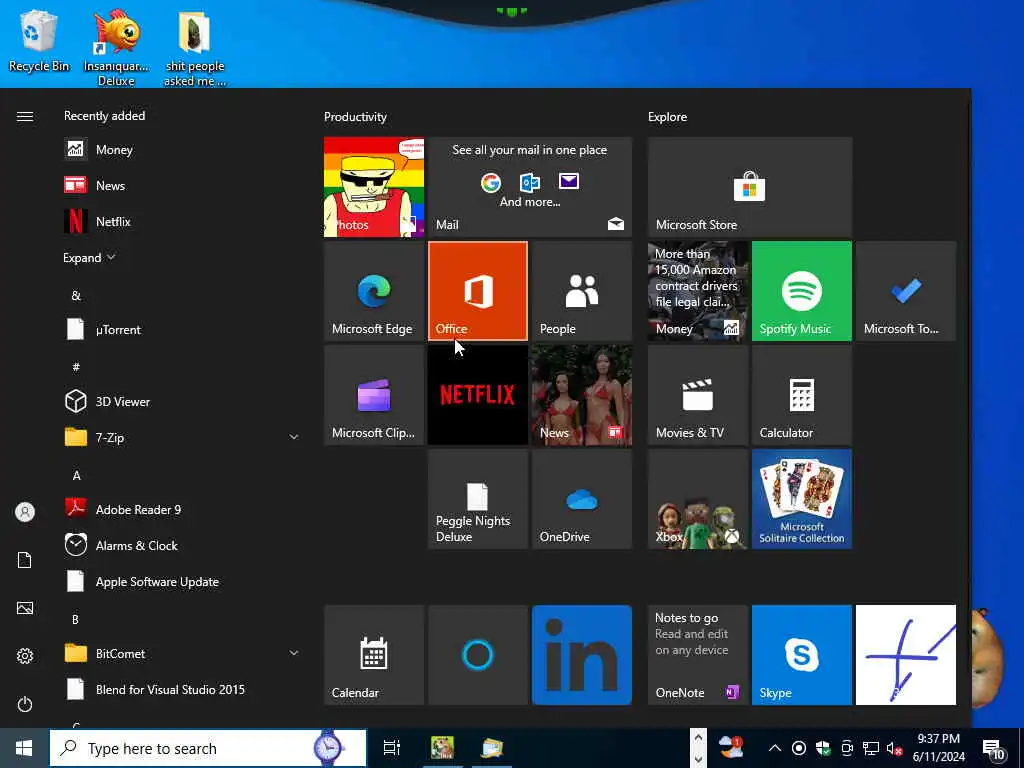
Task: Open the LinkedIn tile
Action: coord(582,655)
